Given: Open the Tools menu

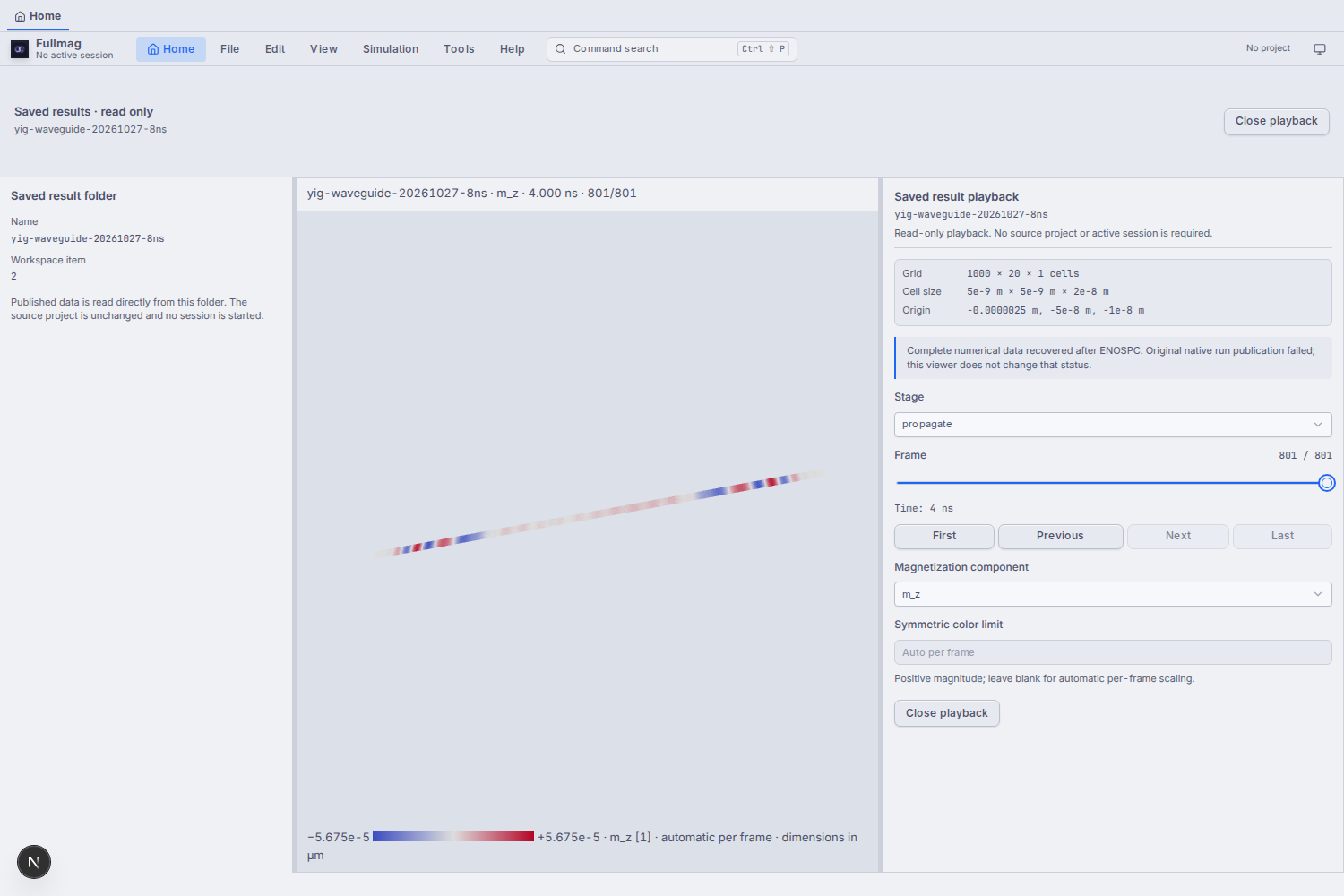Looking at the screenshot, I should [459, 49].
